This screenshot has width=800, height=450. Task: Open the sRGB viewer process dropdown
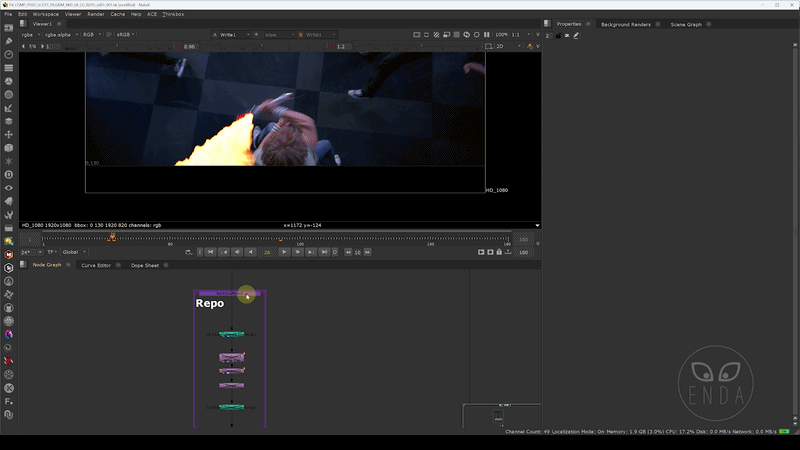pos(126,35)
